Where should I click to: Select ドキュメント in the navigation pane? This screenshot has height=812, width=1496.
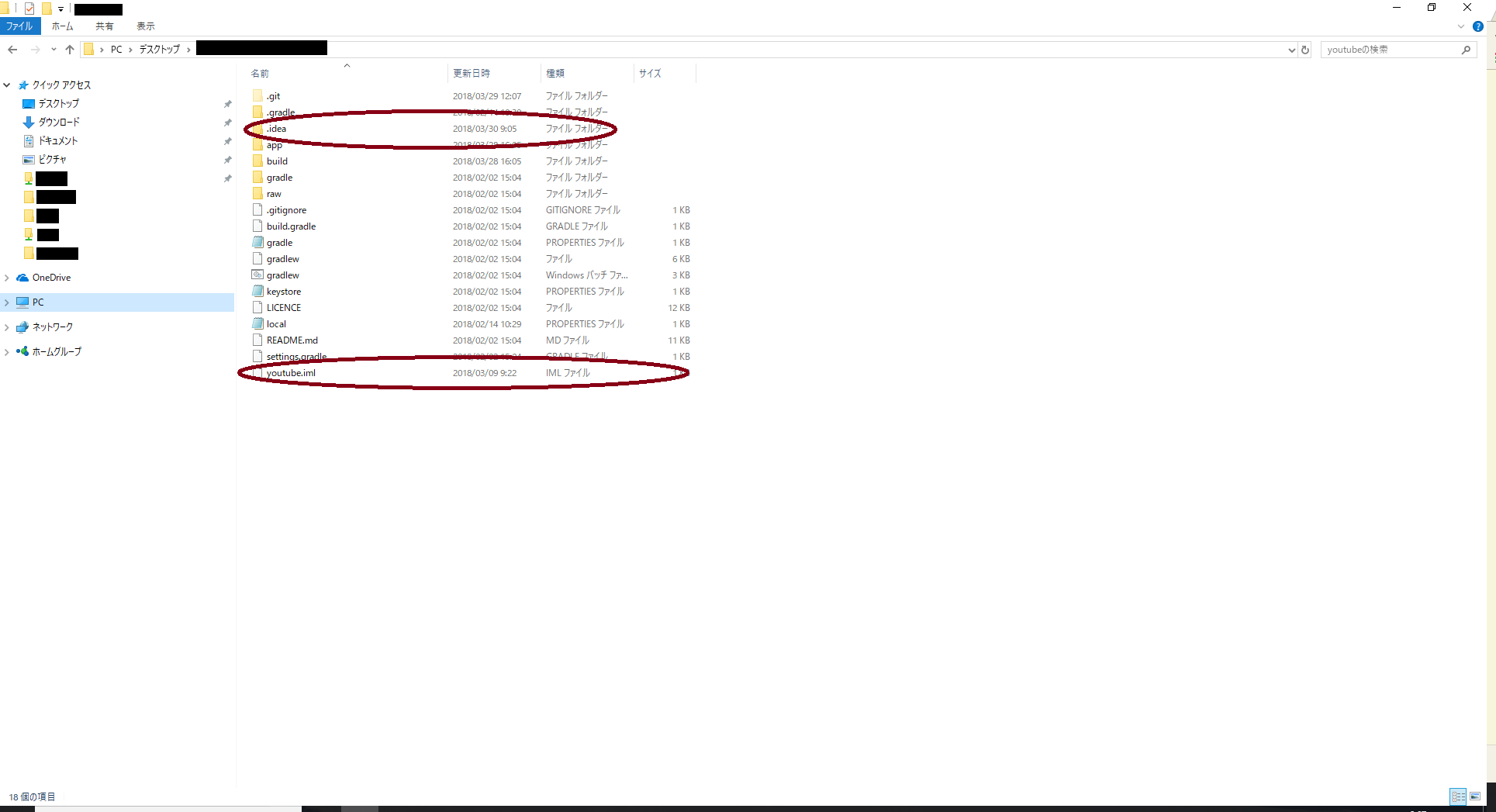pos(58,141)
